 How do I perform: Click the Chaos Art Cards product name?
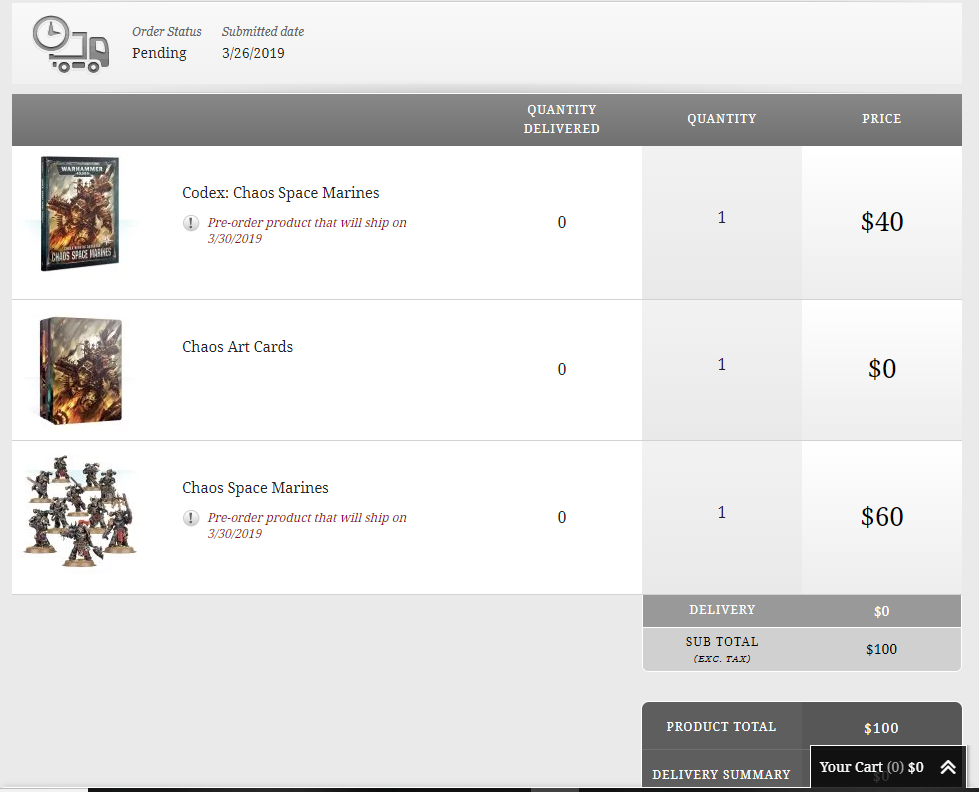pos(237,347)
